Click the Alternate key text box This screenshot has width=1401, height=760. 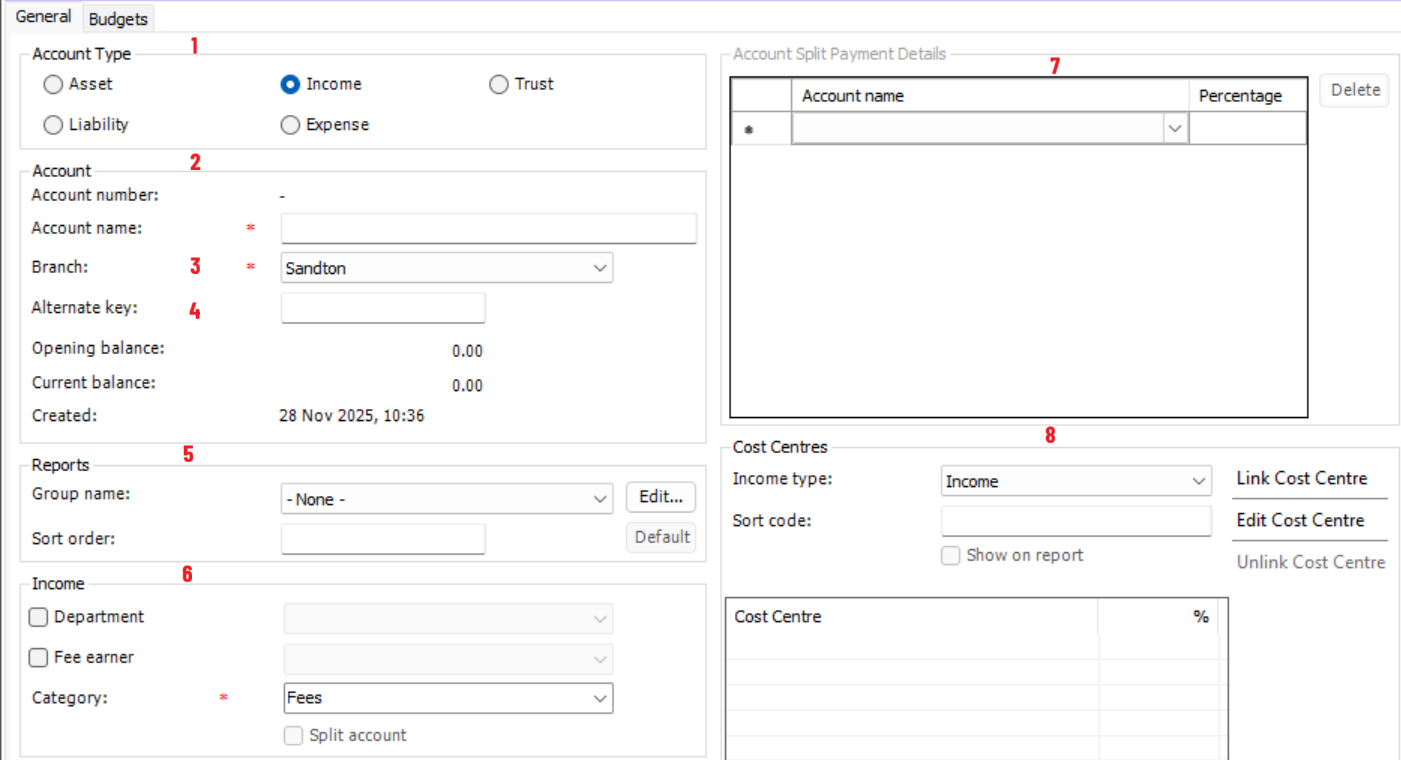click(x=383, y=308)
